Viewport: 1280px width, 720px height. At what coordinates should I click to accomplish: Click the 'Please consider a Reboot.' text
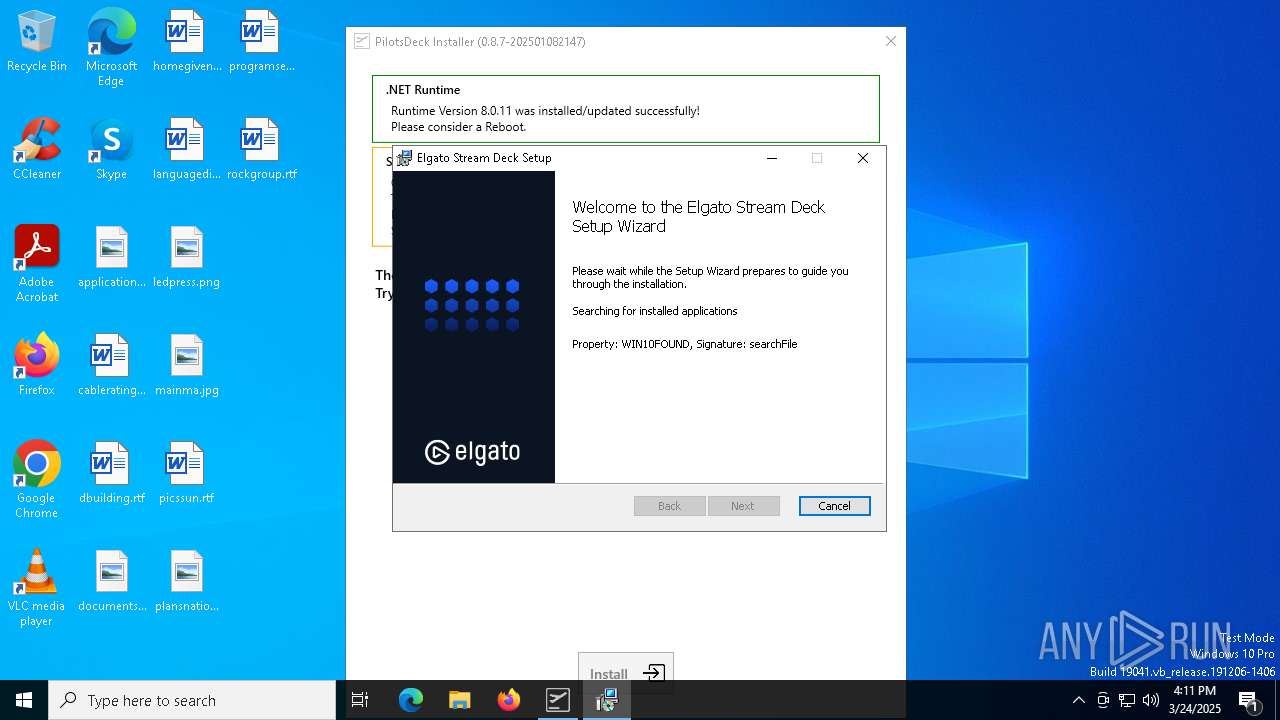point(459,127)
